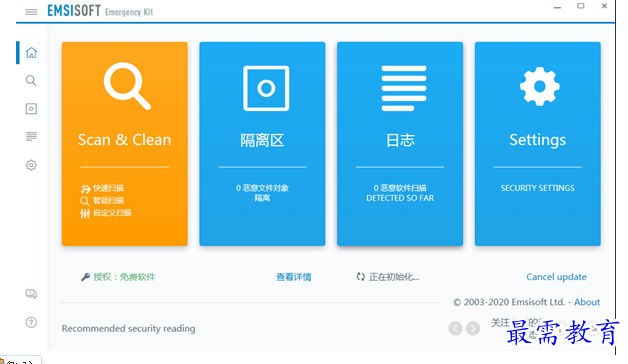
Task: Open the Settings gear in the sidebar
Action: [31, 165]
